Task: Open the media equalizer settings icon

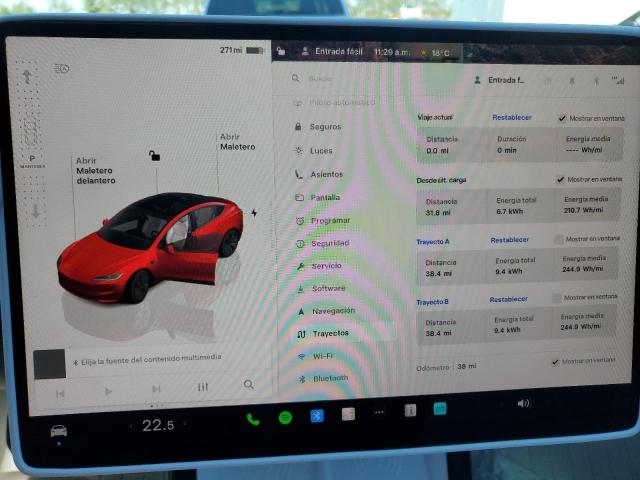Action: pos(203,387)
